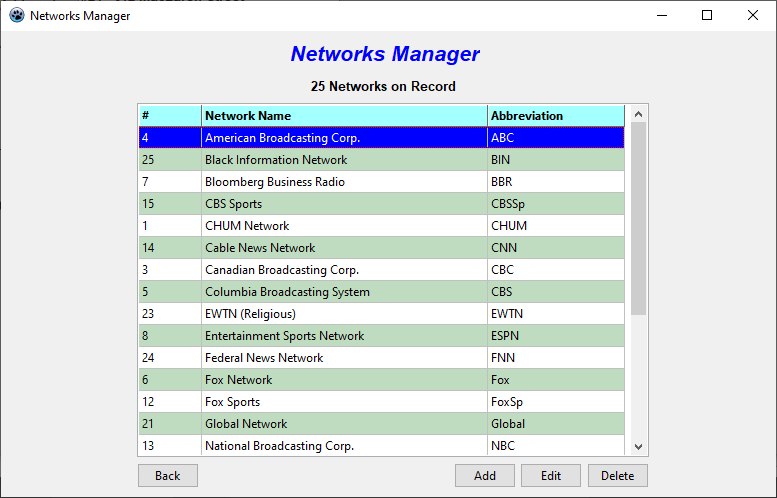Sort by the Network Name column header
The width and height of the screenshot is (777, 498).
click(x=344, y=116)
